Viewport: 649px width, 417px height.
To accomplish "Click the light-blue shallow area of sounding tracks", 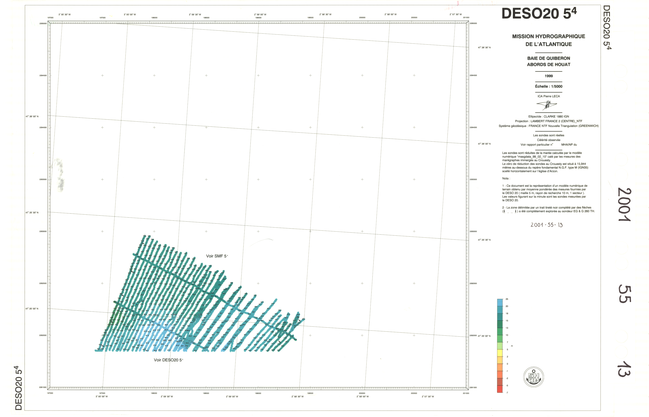I will (x=150, y=338).
